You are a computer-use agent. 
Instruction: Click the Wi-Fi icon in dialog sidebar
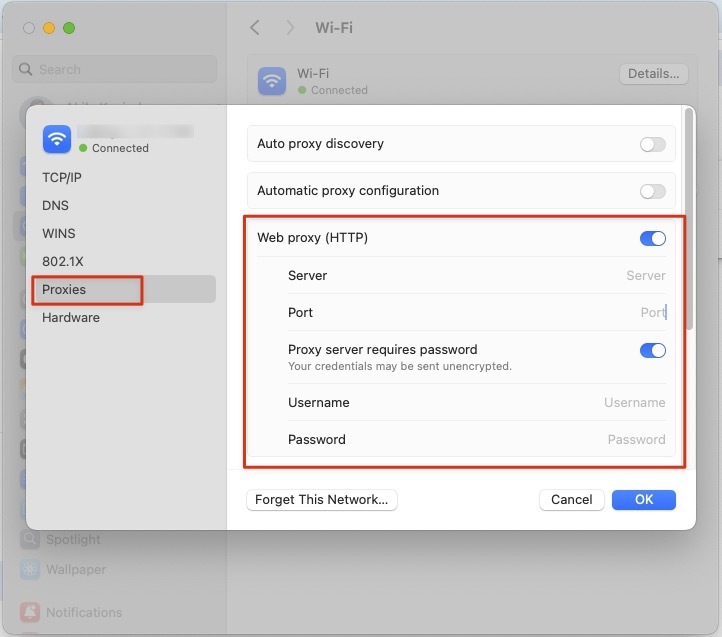click(x=57, y=139)
